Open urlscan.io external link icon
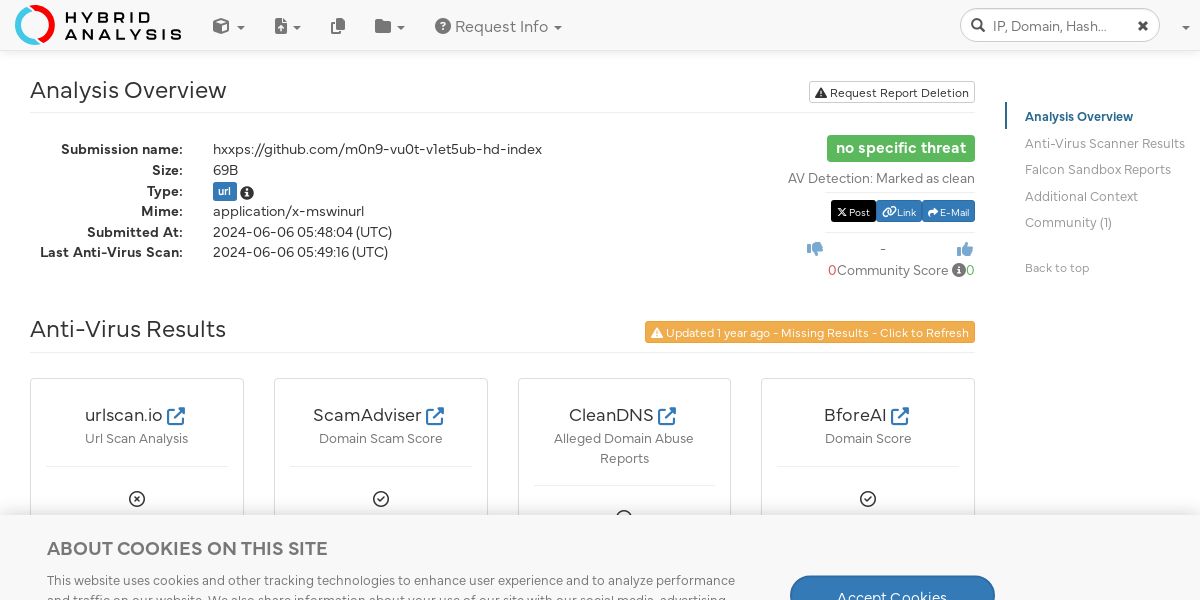1200x600 pixels. [176, 415]
